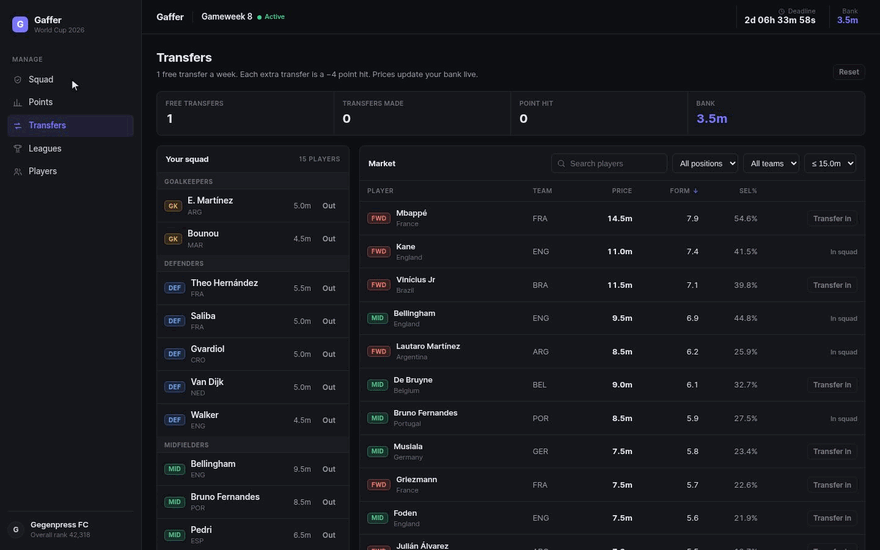
Task: Click Gameweek 8 in the header
Action: [x=227, y=17]
